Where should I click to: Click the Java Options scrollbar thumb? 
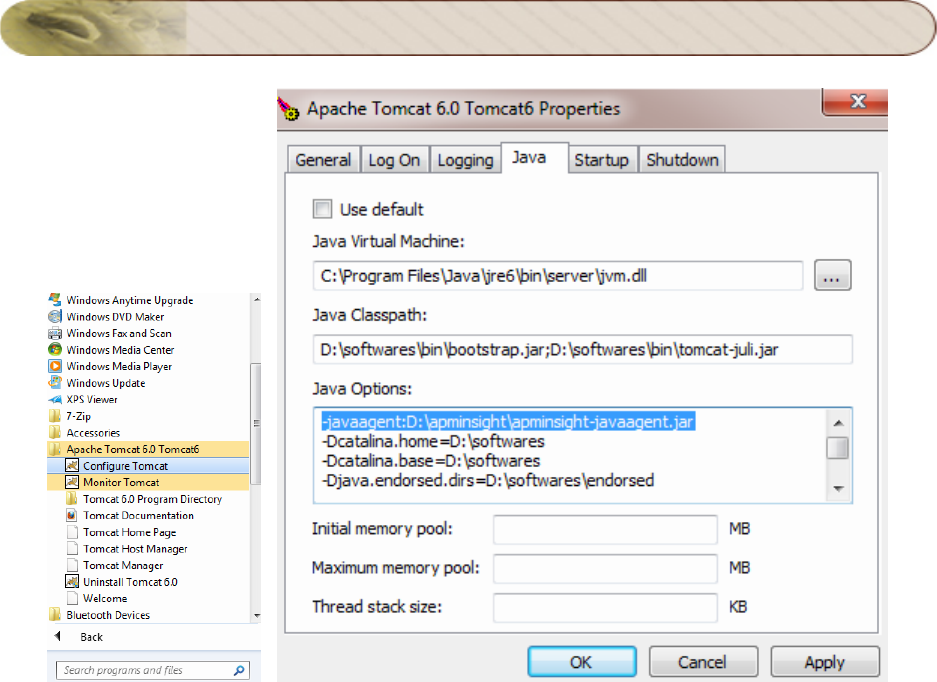(838, 448)
